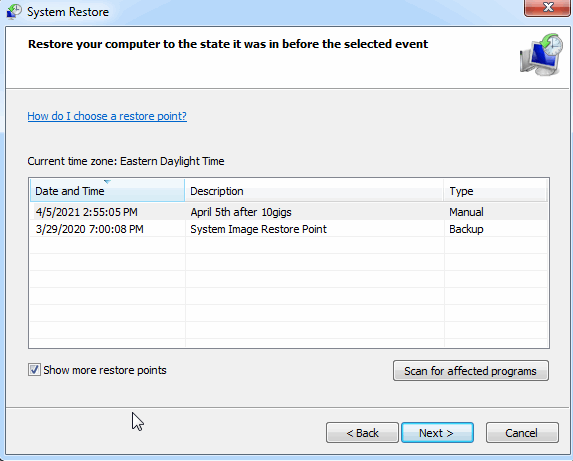Cancel the System Restore wizard
Screen dimensions: 573x461
pyautogui.click(x=522, y=433)
